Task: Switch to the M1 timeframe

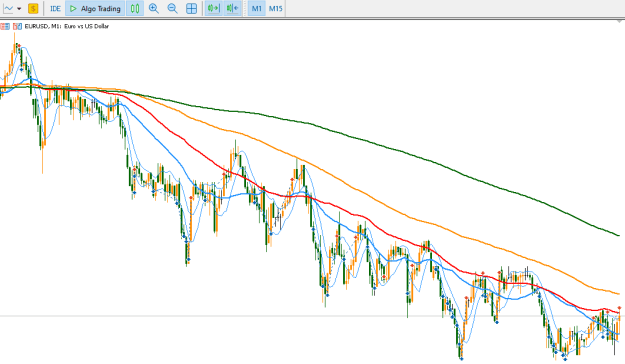Action: (257, 8)
